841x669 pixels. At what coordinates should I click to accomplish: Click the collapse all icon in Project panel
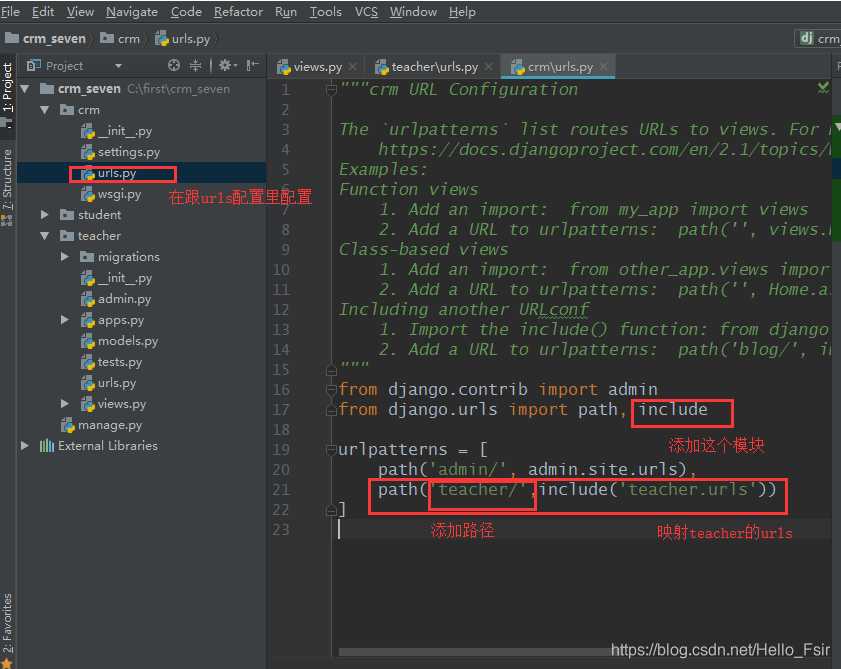coord(195,65)
